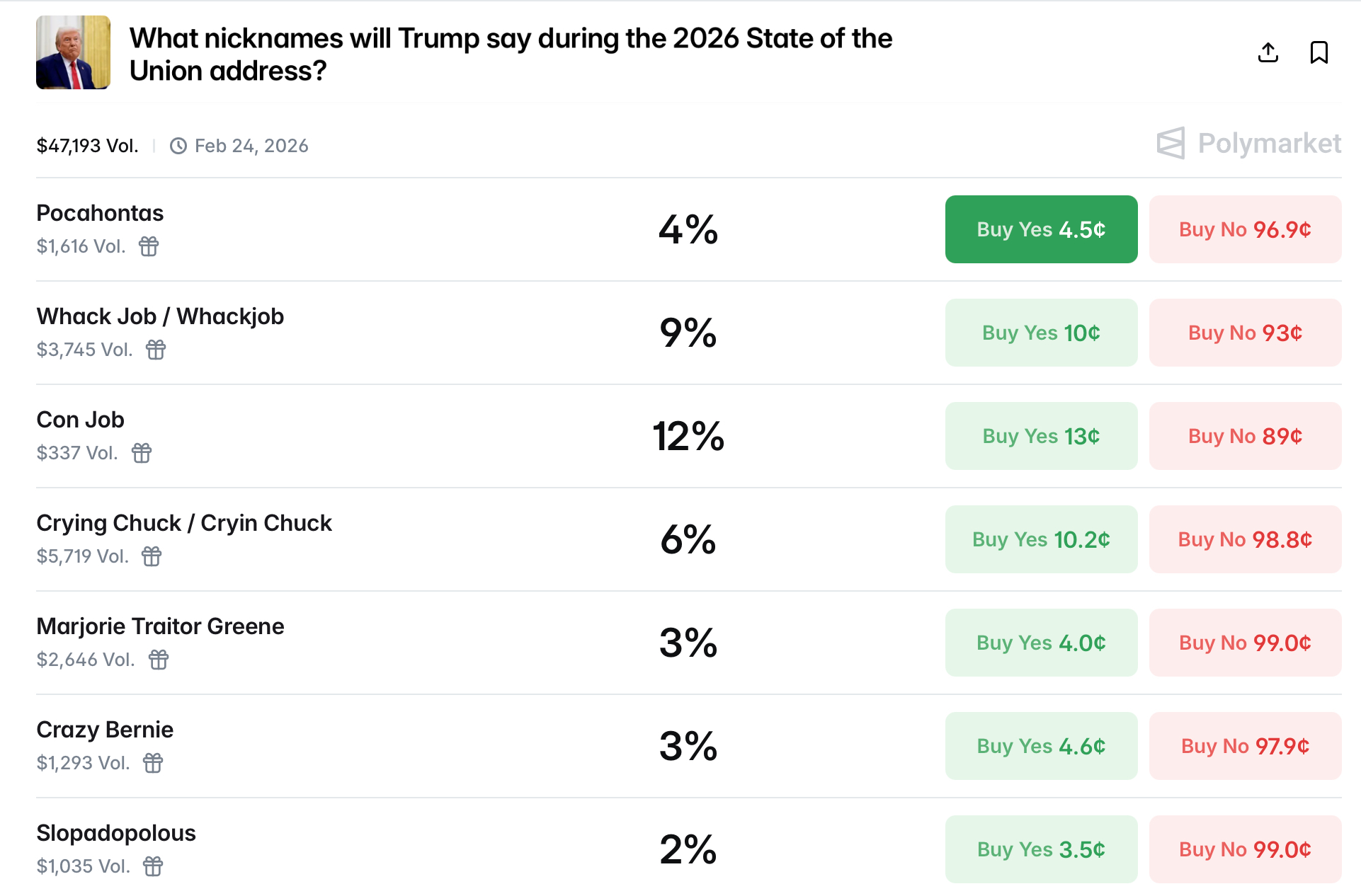Bookmark this market
The width and height of the screenshot is (1361, 896).
pos(1319,52)
